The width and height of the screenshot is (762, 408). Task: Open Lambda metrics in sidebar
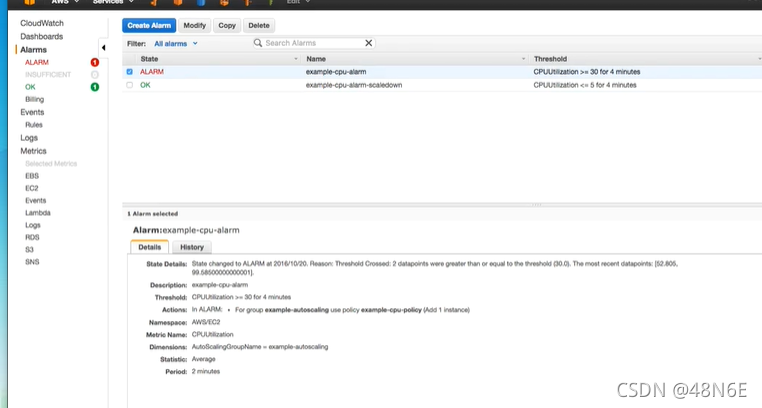[x=37, y=213]
